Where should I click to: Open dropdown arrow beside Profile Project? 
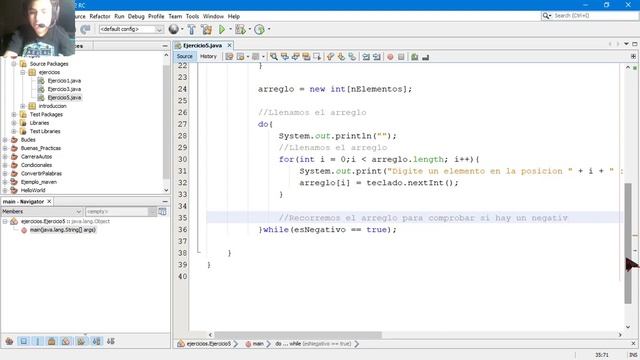[269, 29]
